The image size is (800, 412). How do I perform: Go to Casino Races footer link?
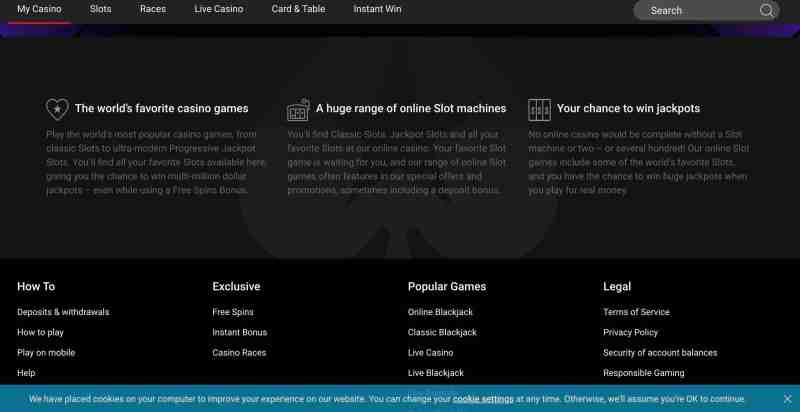[239, 353]
